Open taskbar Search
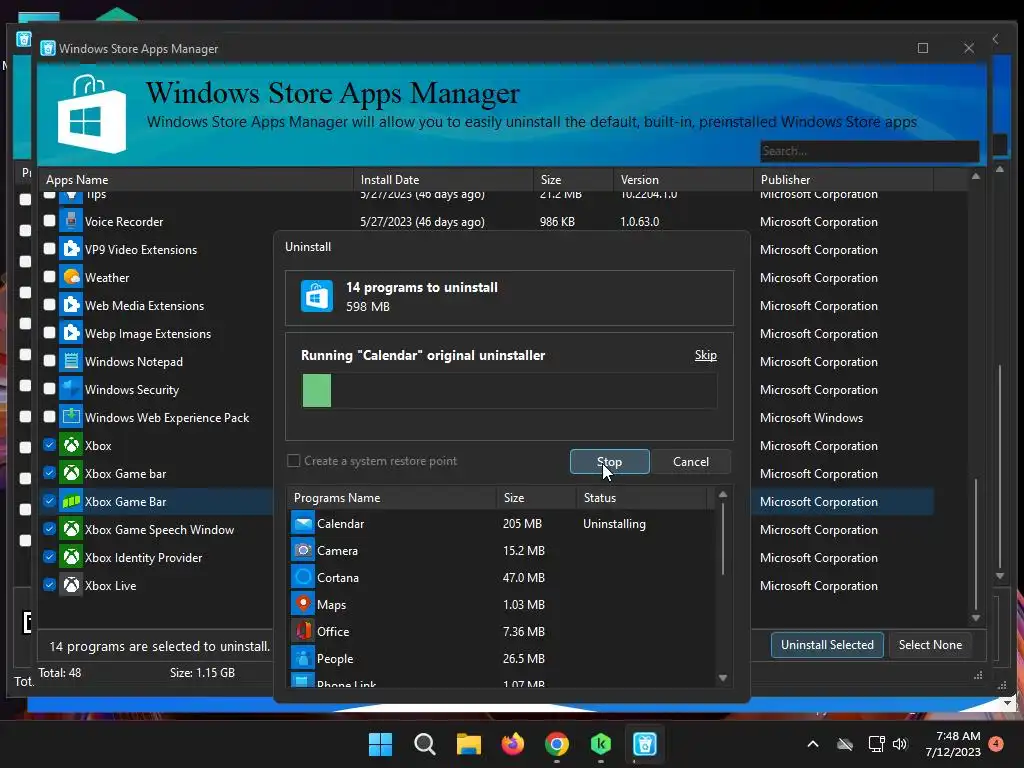 click(x=424, y=744)
